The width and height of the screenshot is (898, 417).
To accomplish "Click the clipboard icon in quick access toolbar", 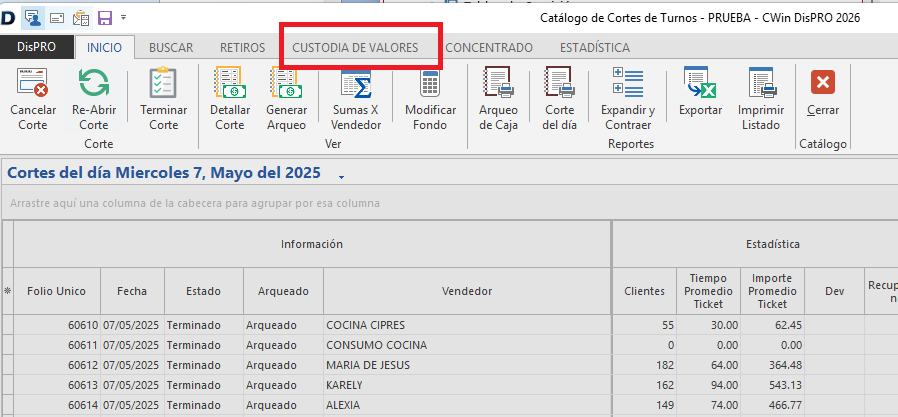I will pos(81,18).
